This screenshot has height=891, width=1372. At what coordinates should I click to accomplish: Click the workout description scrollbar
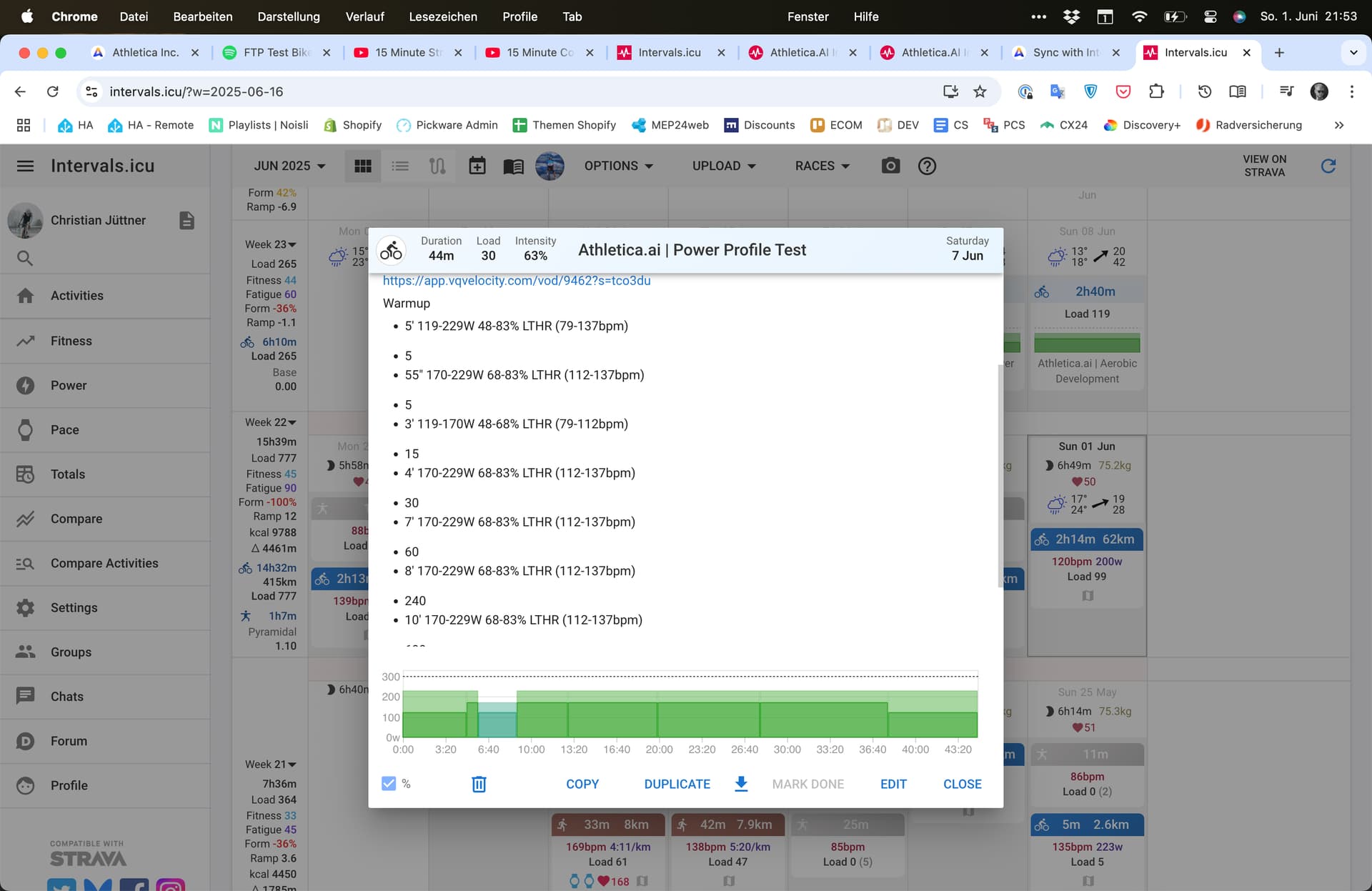[x=1000, y=475]
